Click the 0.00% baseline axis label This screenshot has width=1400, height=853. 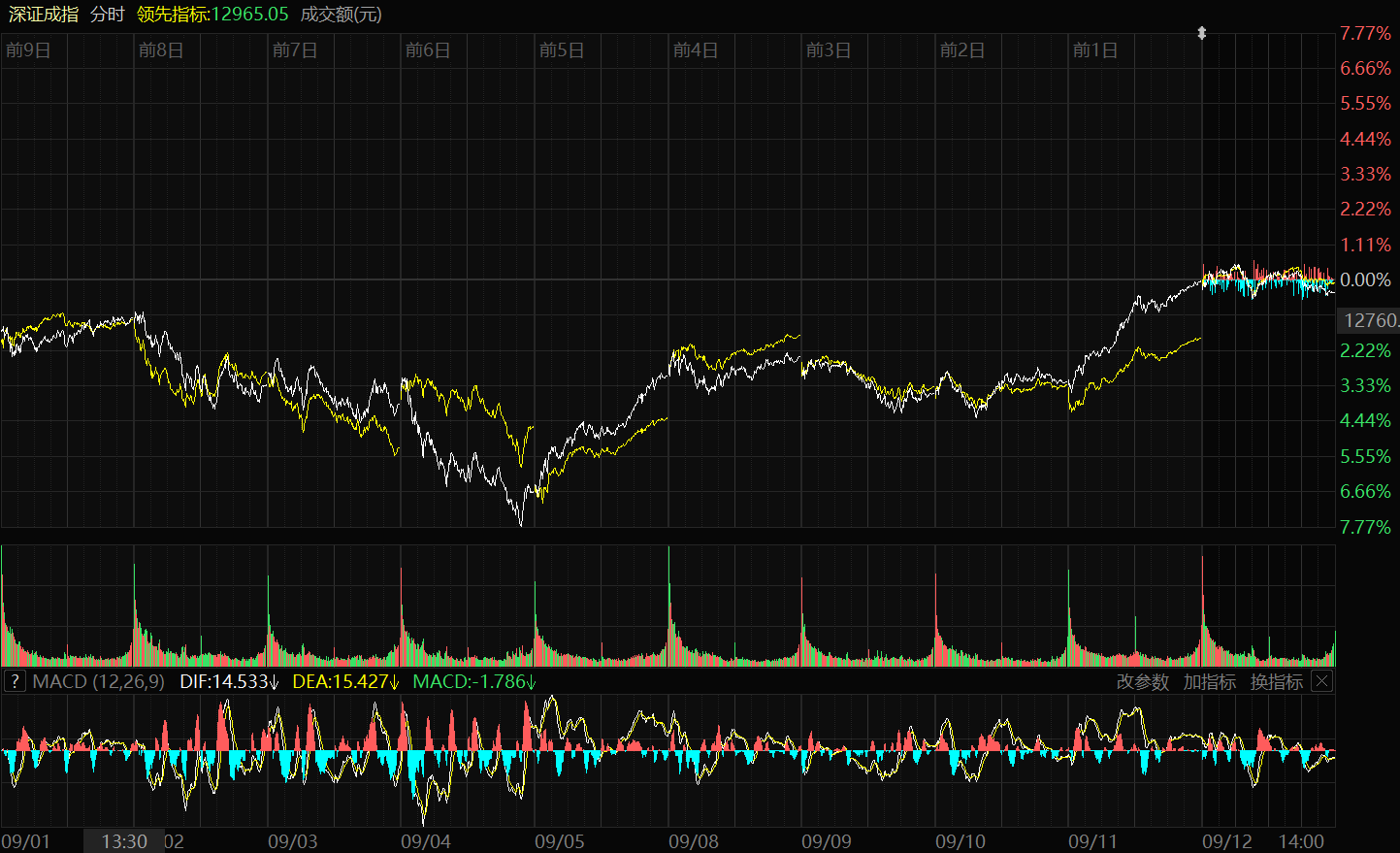[x=1365, y=279]
